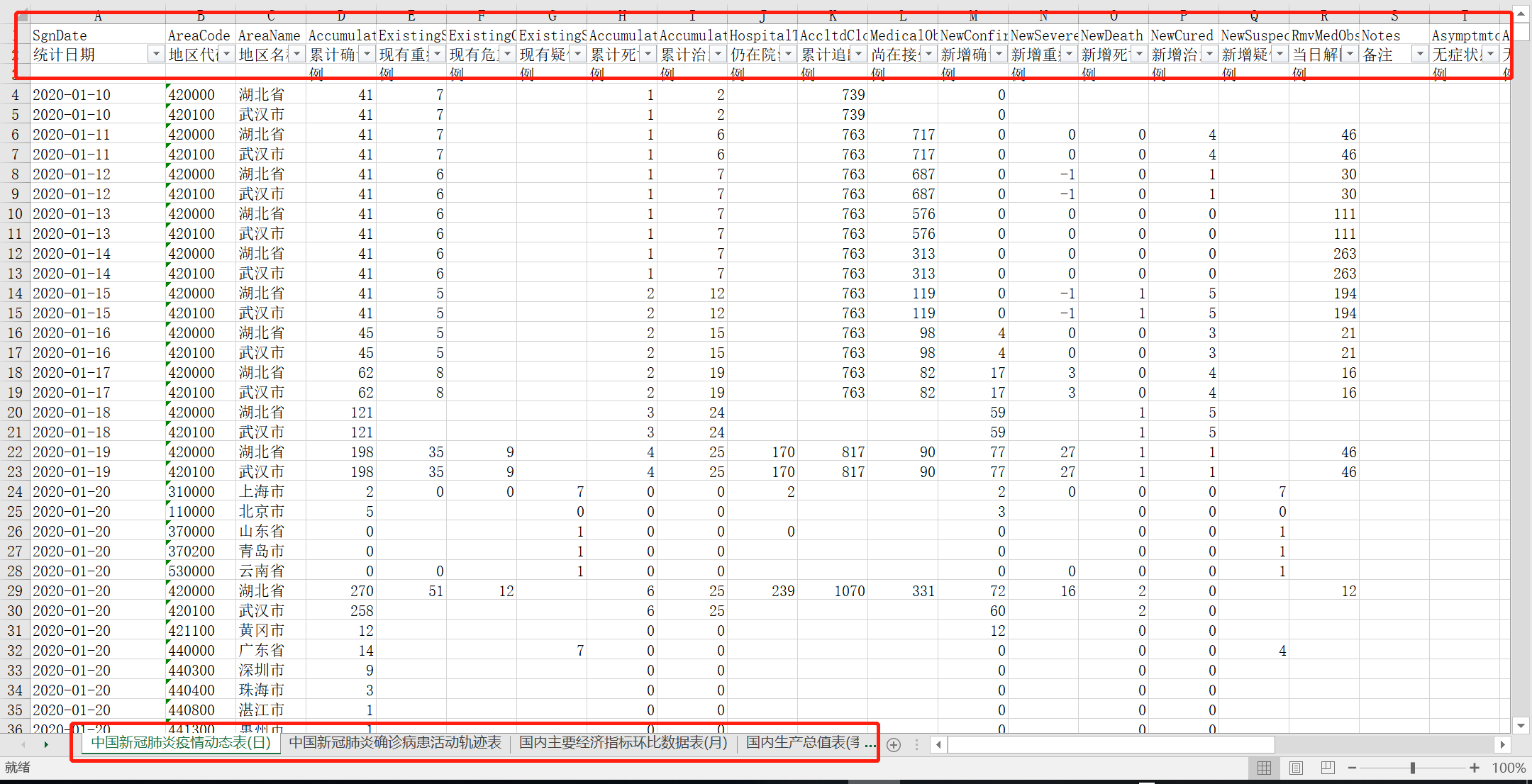The height and width of the screenshot is (784, 1532).
Task: Select the 国内生产总值表 sheet tab
Action: tap(801, 742)
